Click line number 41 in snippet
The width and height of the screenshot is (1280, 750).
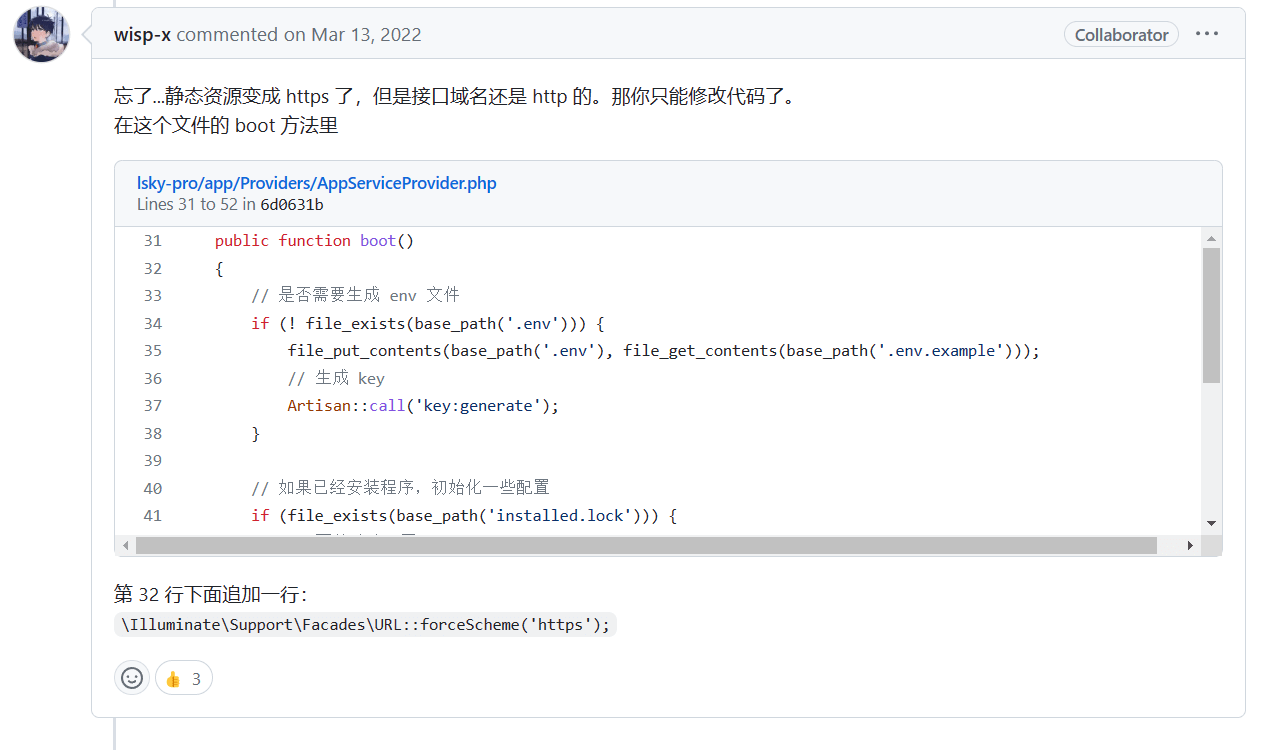(152, 516)
